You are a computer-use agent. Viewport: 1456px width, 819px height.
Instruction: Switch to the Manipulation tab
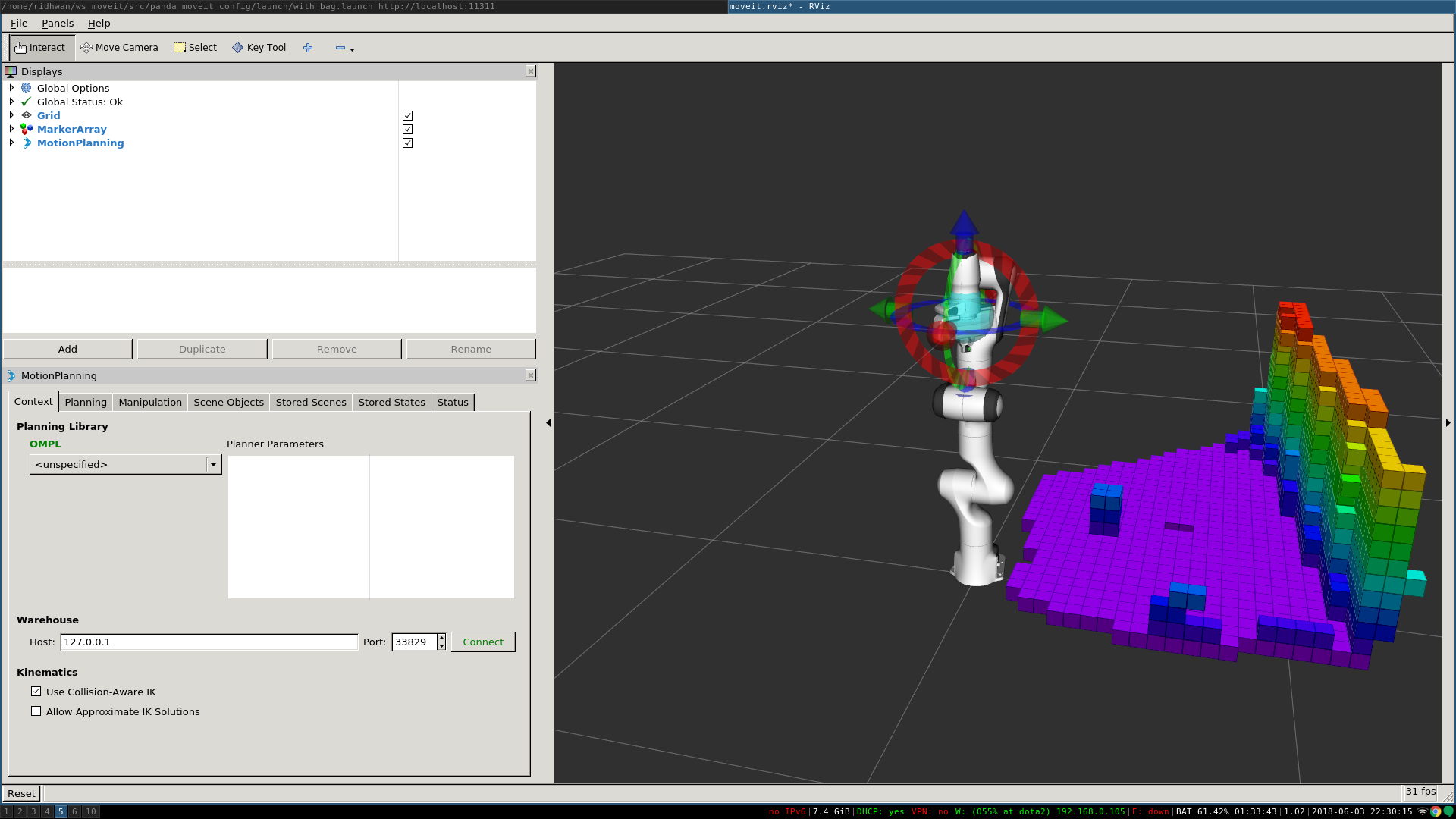pos(150,402)
